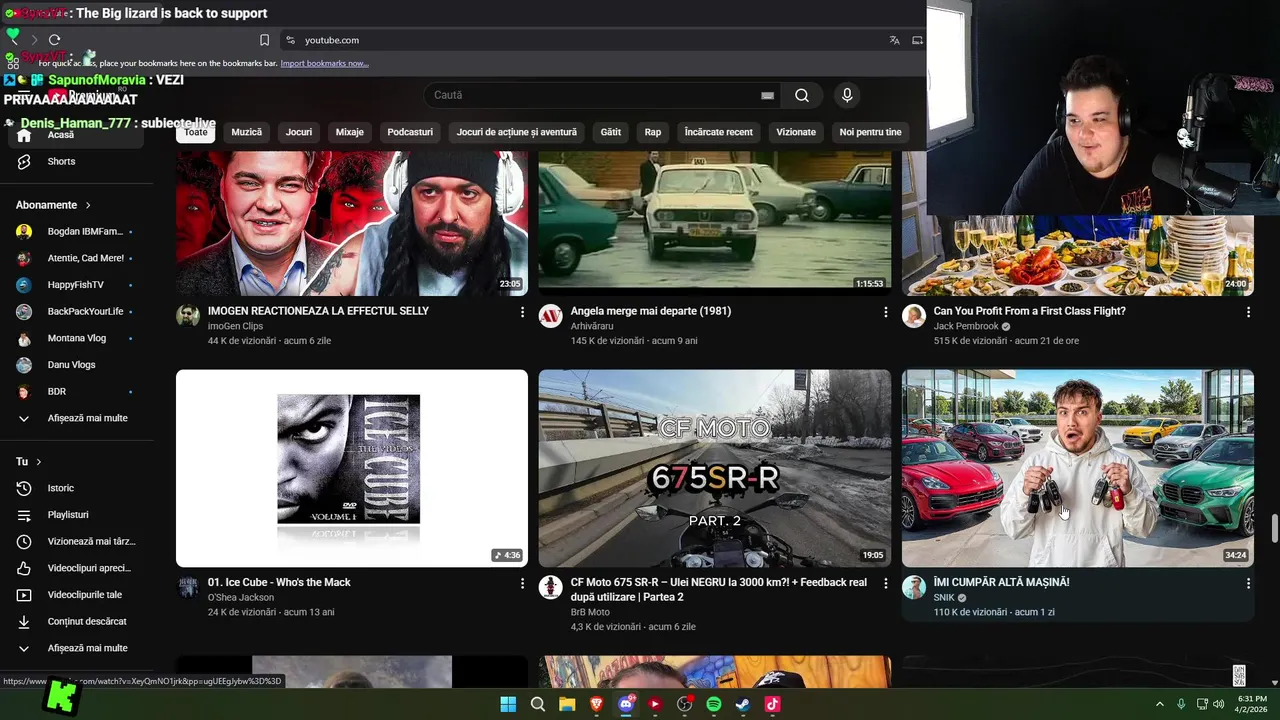Open Arhivăraru channel avatar
1280x720 pixels.
[x=551, y=316]
